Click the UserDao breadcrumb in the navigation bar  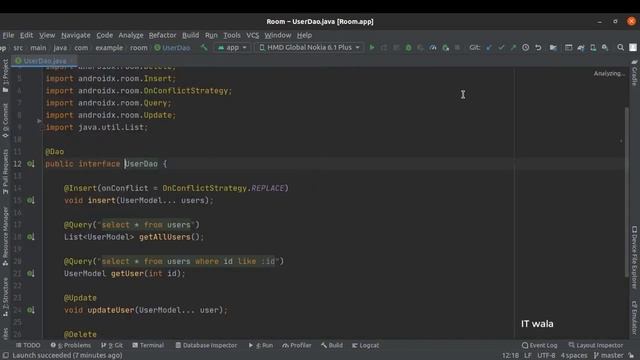click(x=172, y=48)
